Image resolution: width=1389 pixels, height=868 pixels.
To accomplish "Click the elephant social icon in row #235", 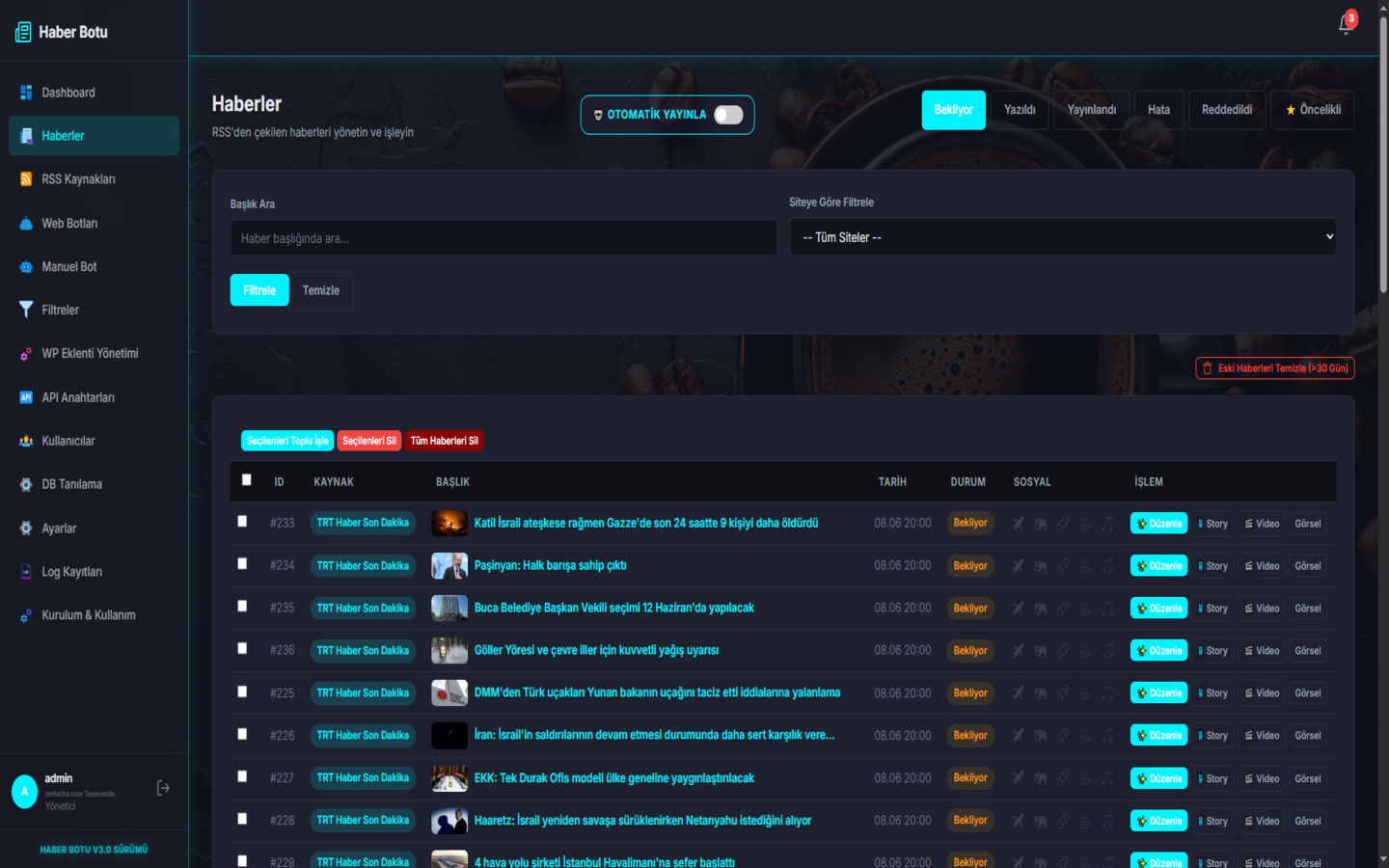I will (x=1041, y=609).
